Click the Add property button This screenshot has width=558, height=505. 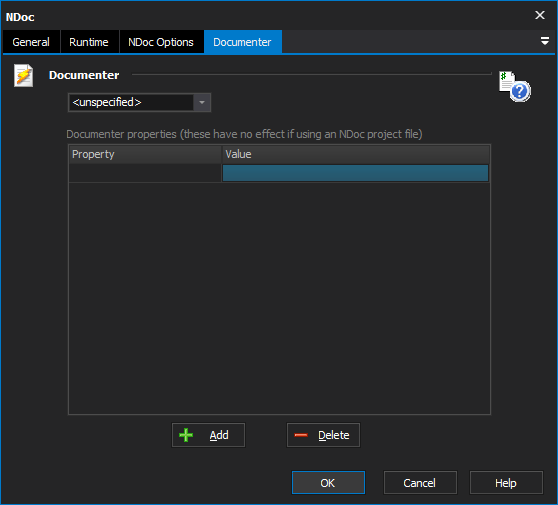click(x=209, y=435)
